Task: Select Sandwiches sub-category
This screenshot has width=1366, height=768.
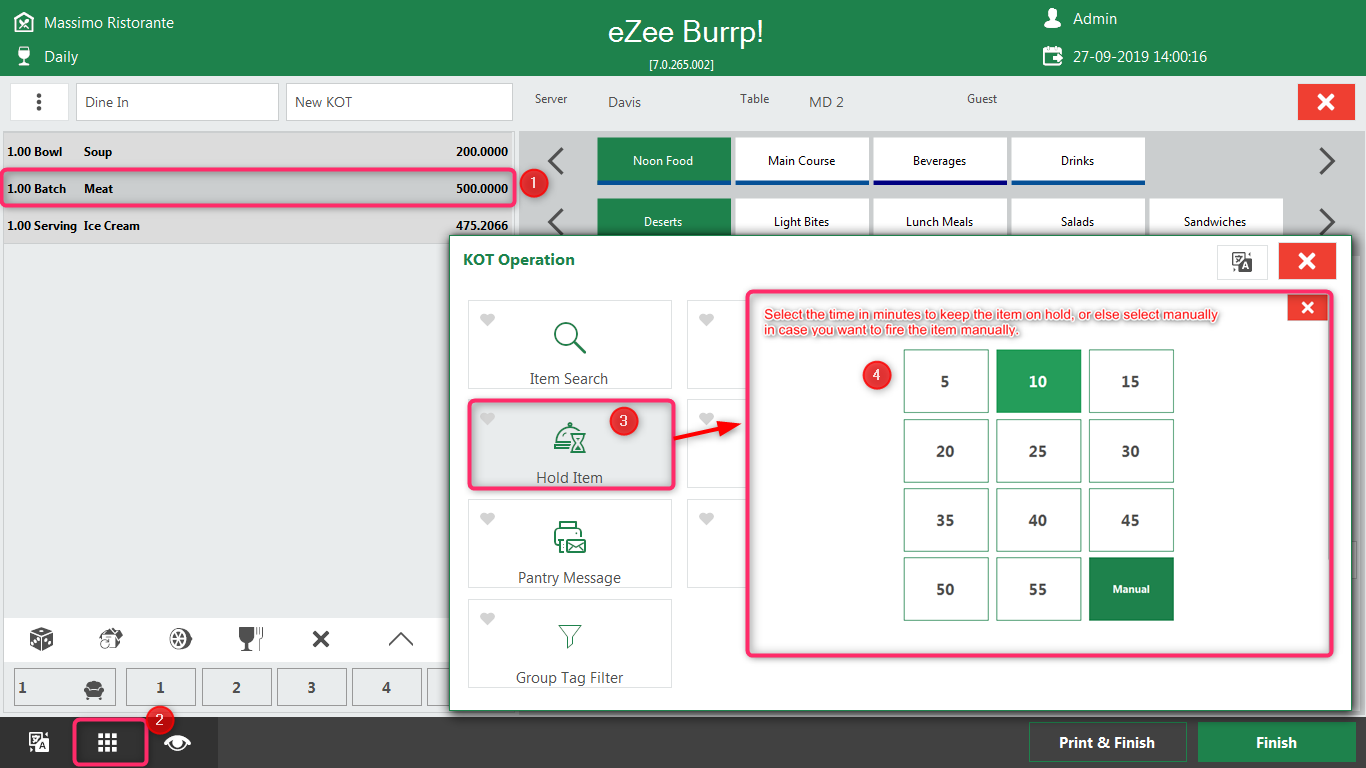Action: click(x=1216, y=218)
